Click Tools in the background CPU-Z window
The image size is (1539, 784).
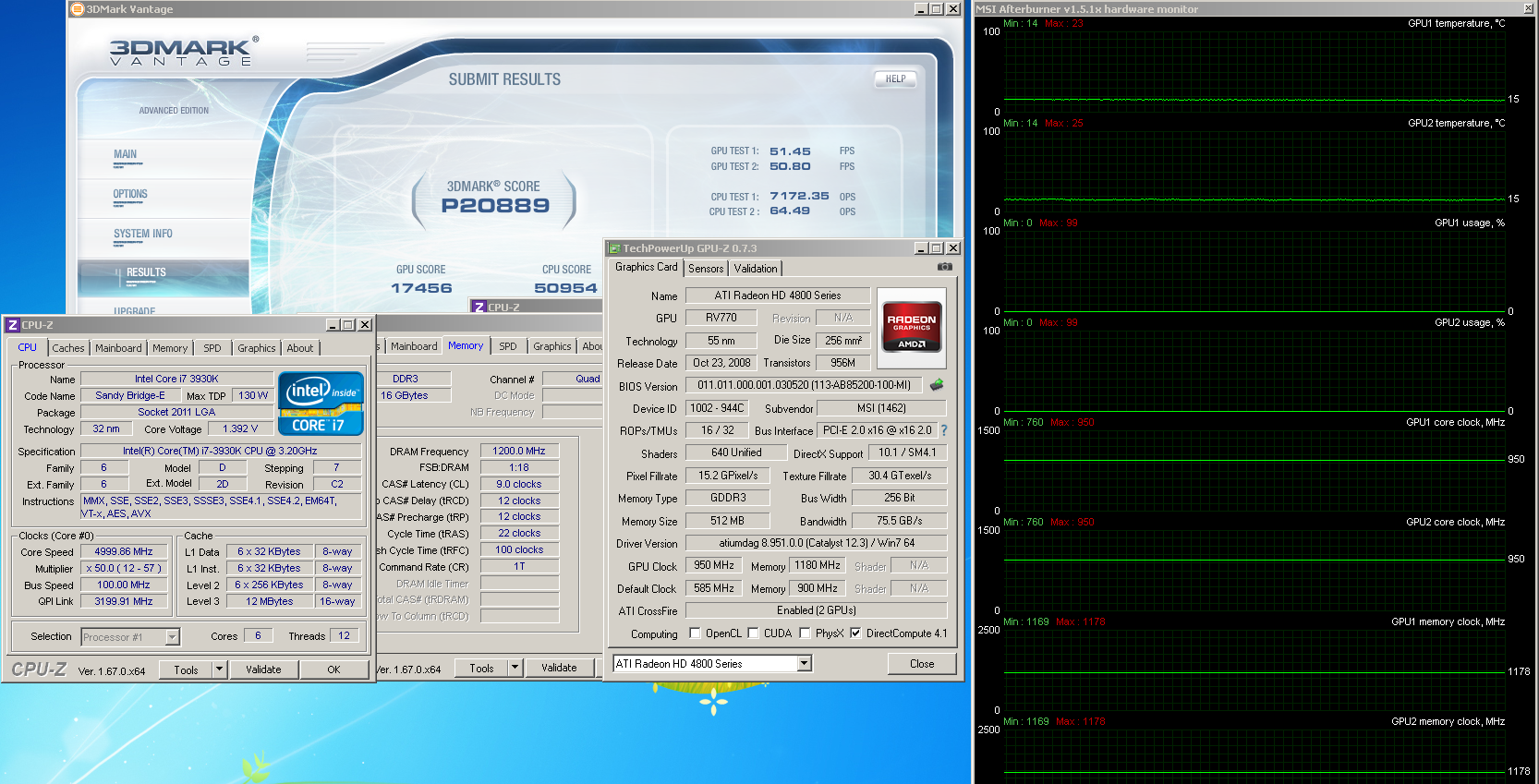point(481,668)
